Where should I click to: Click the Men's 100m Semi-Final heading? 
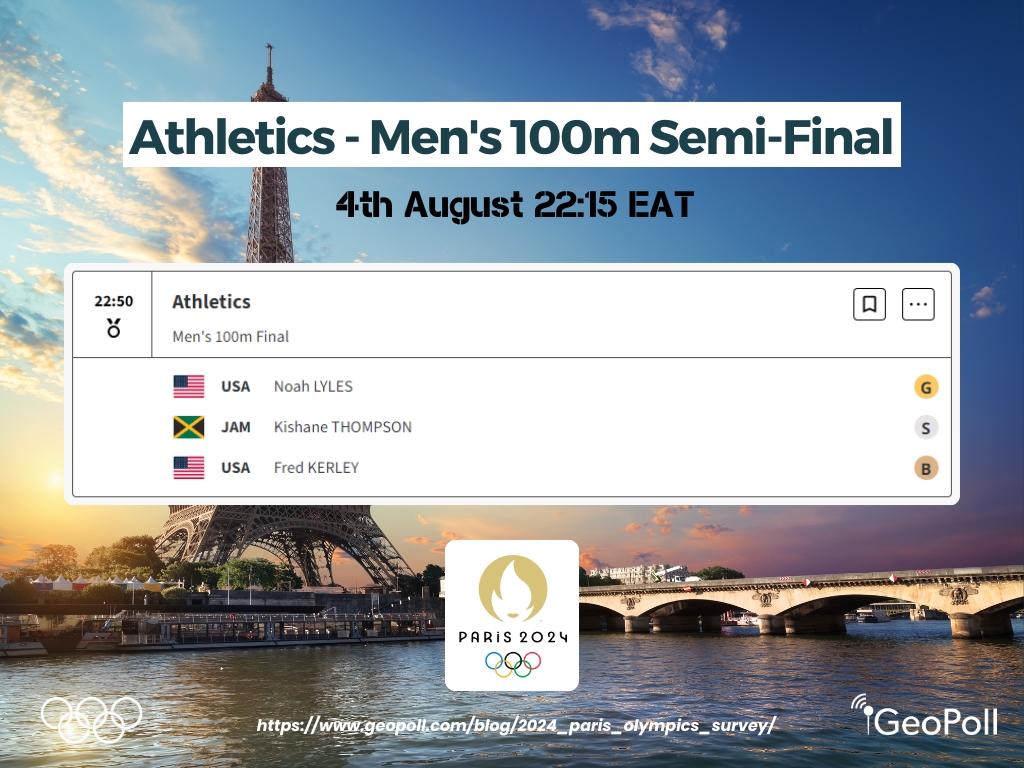click(511, 135)
